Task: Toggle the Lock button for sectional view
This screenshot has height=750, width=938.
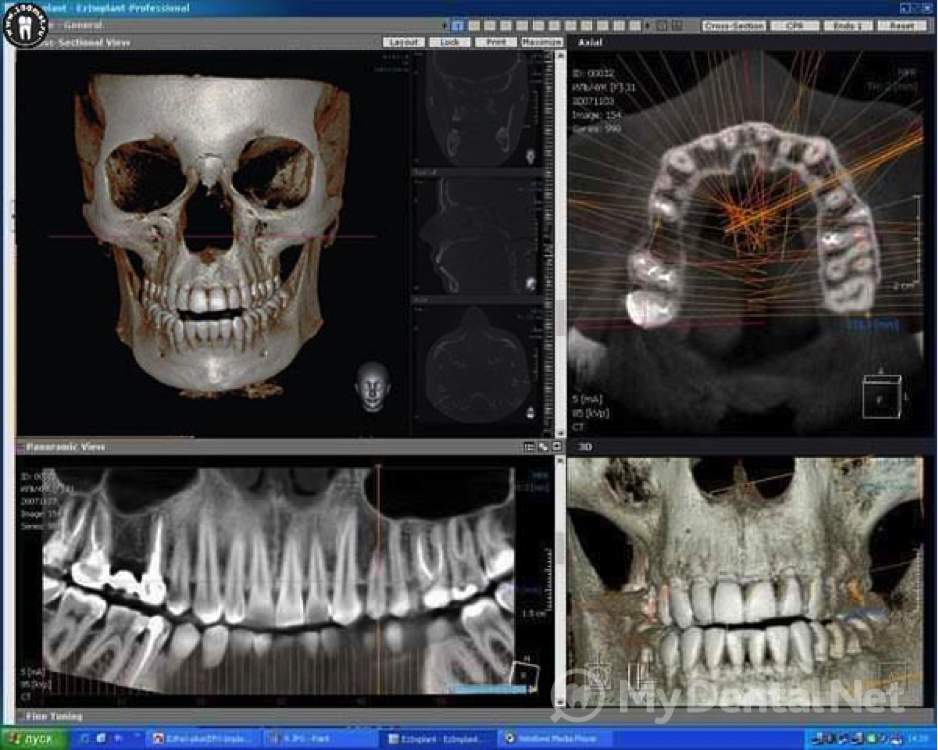Action: pyautogui.click(x=449, y=43)
